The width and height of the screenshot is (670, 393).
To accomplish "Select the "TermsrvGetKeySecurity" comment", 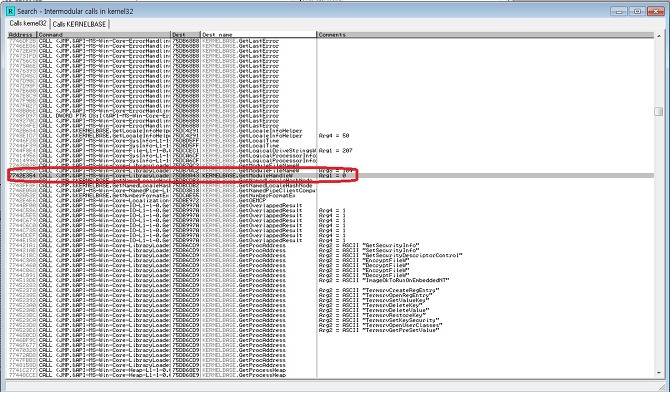I will [x=380, y=320].
